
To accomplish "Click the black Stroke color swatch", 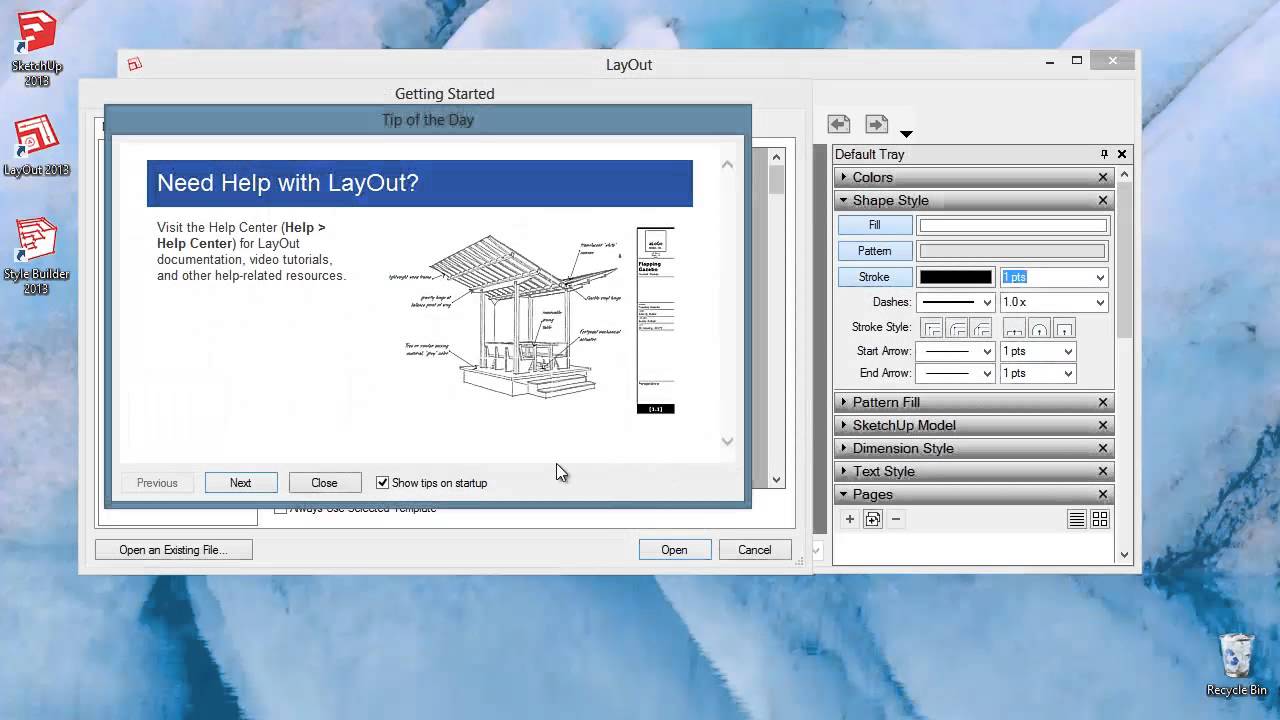I will pos(956,277).
